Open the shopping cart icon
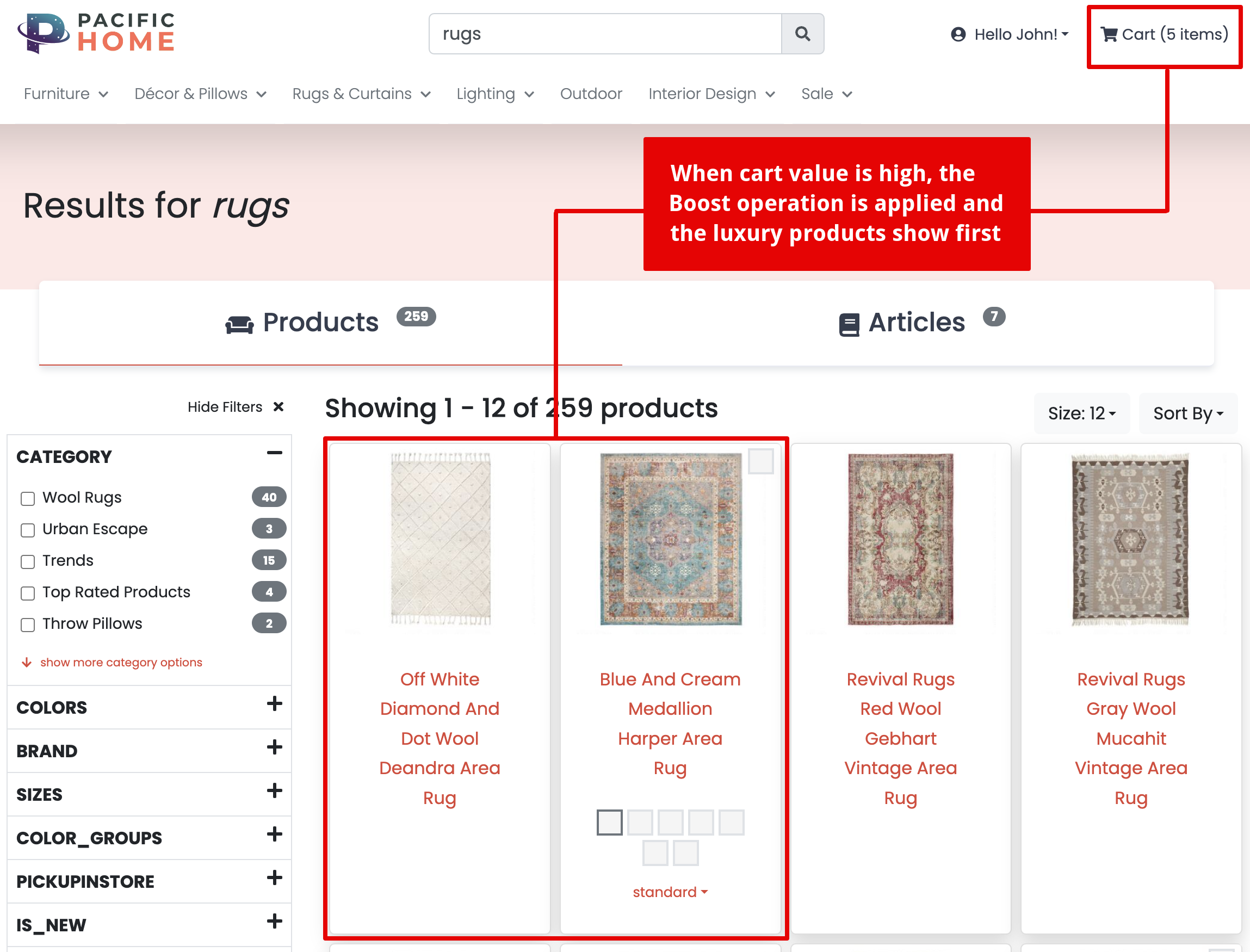1250x952 pixels. tap(1109, 35)
